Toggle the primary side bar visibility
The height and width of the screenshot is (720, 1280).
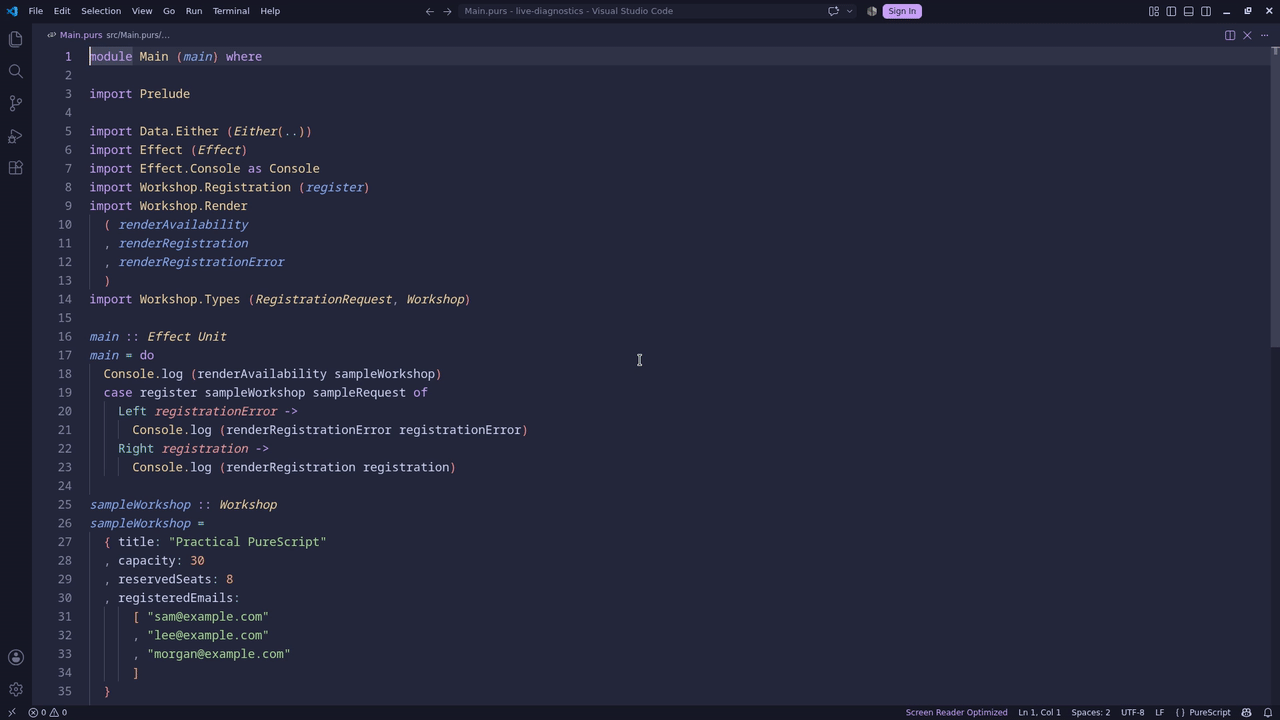click(1171, 11)
